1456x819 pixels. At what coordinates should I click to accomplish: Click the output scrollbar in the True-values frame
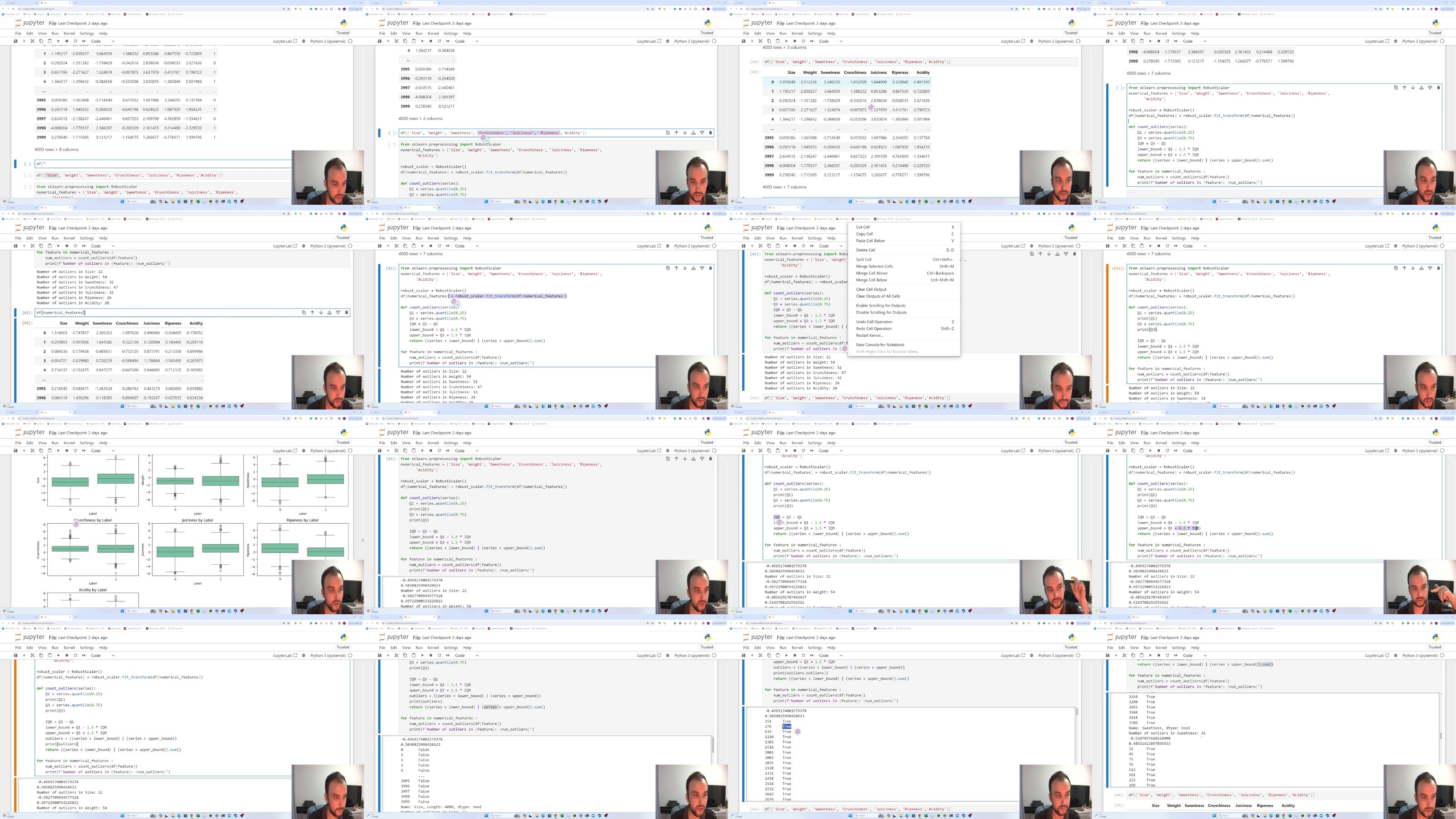(x=1077, y=713)
